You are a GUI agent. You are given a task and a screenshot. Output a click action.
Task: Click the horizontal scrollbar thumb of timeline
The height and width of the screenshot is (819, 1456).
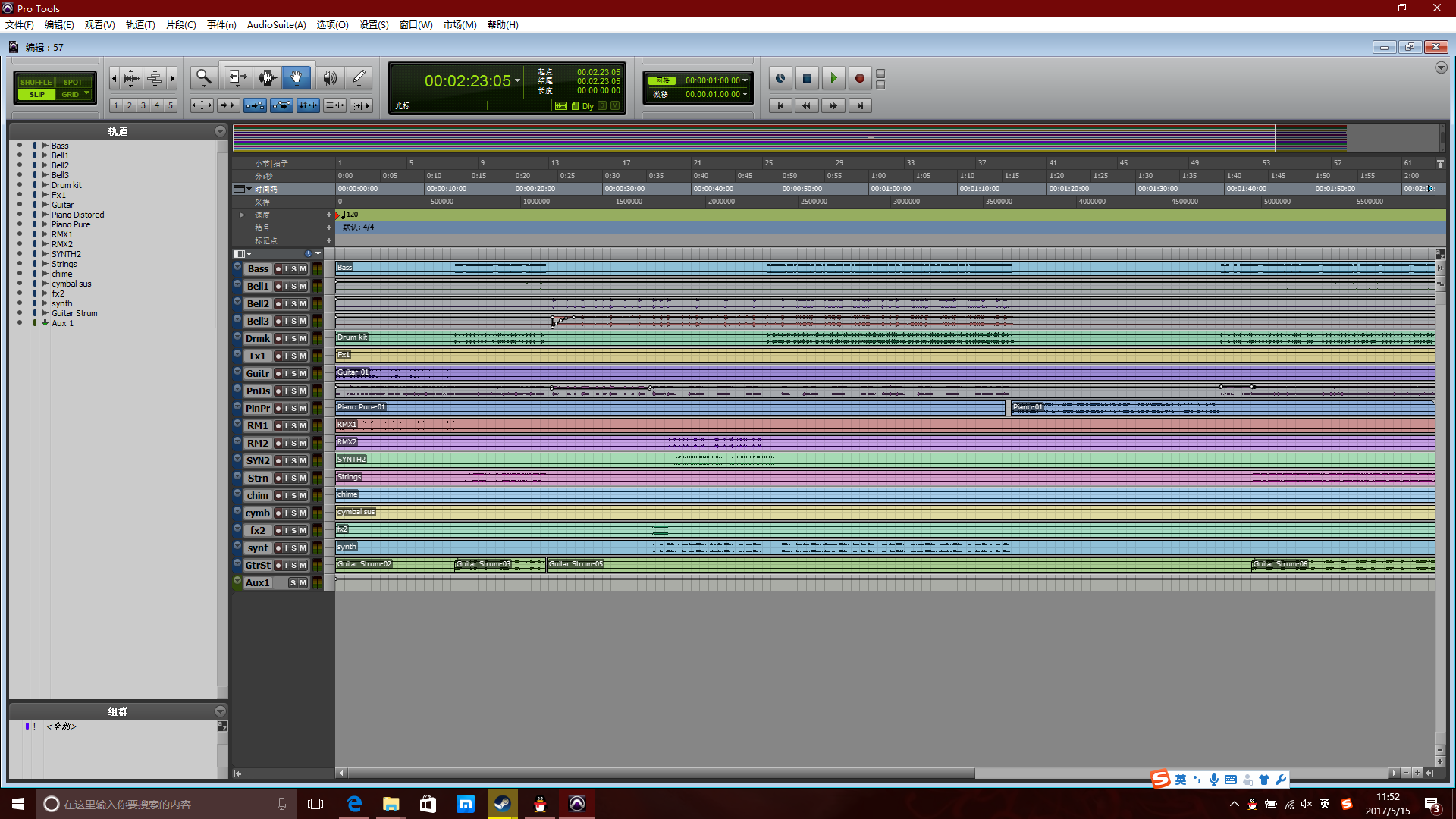coord(661,773)
